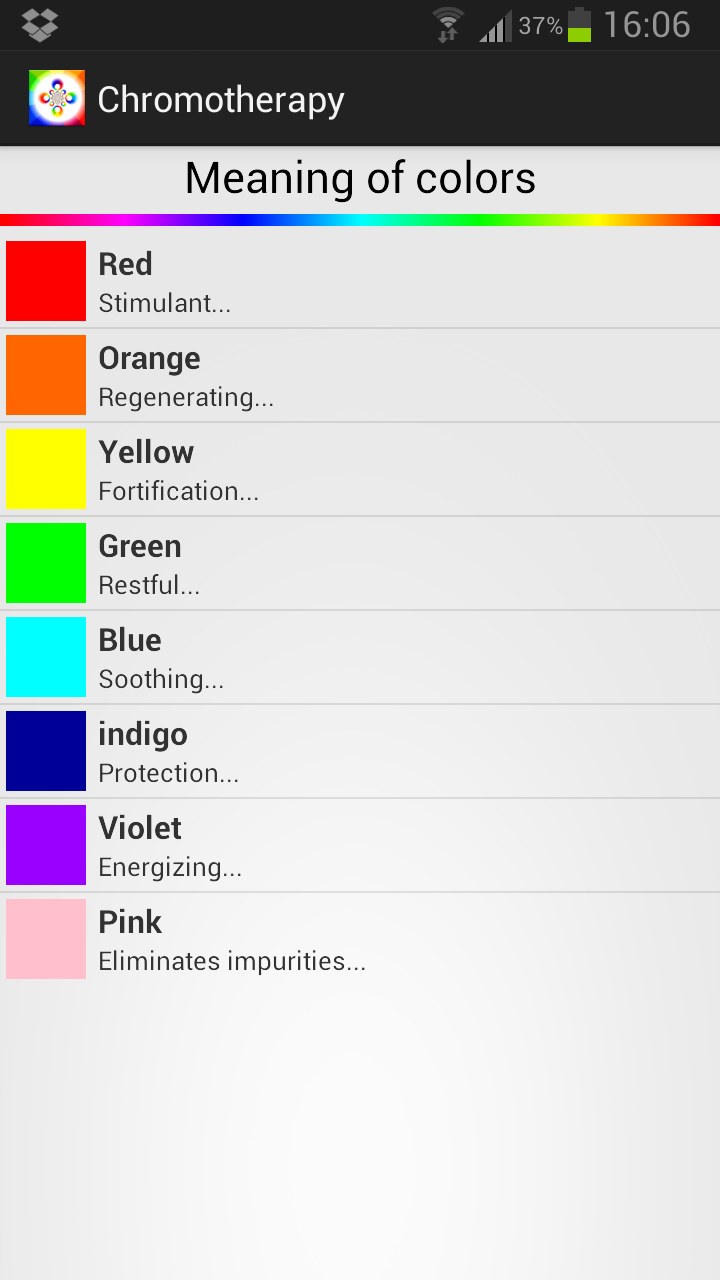The height and width of the screenshot is (1280, 720).
Task: Tap the battery status icon
Action: point(579,24)
